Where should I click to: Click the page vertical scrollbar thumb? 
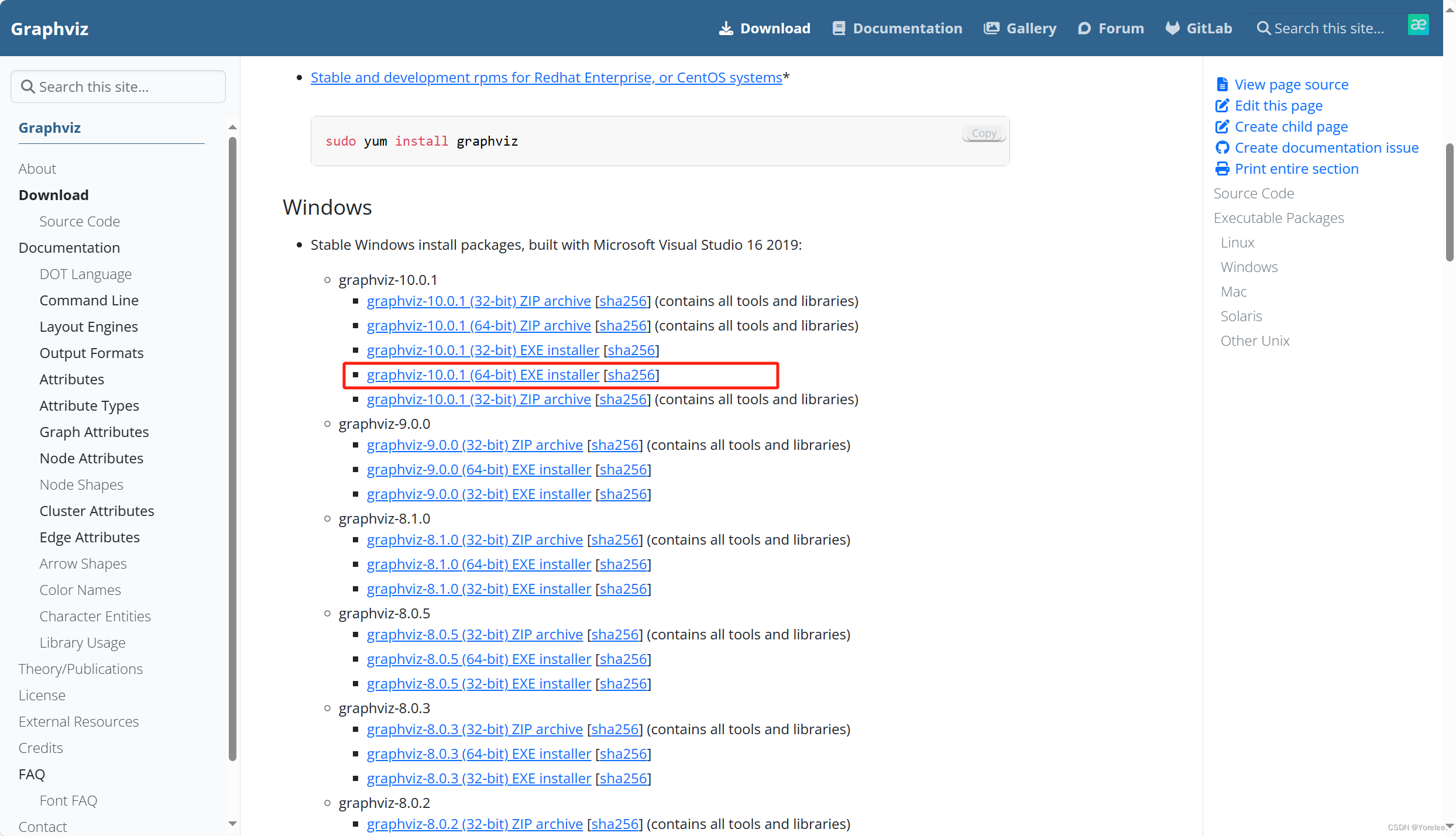pos(1450,202)
